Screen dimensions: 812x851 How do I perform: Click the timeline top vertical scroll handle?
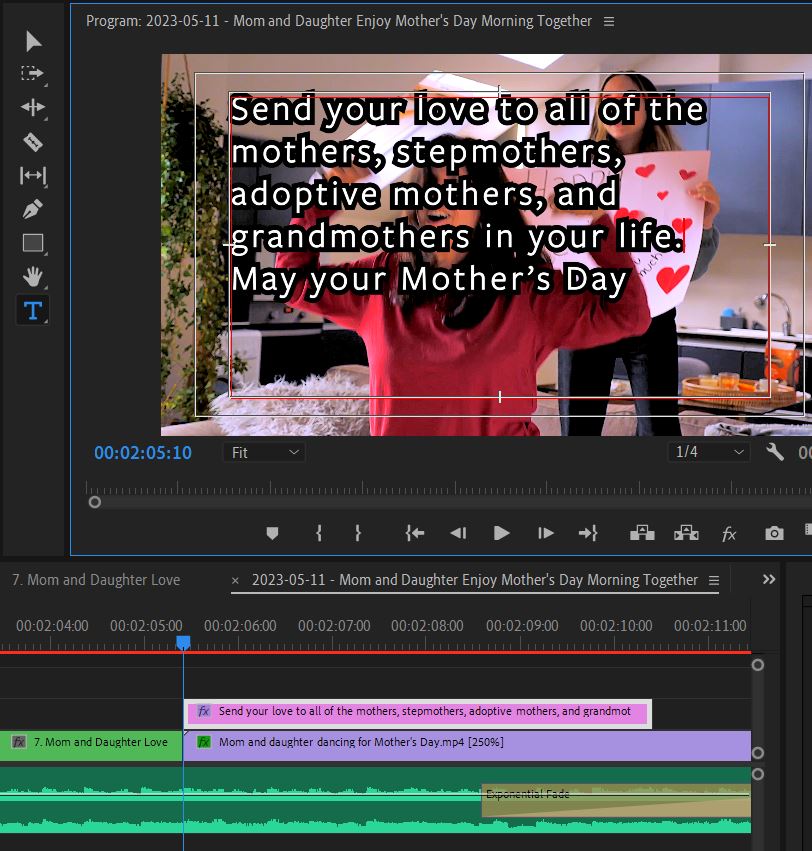tap(758, 665)
